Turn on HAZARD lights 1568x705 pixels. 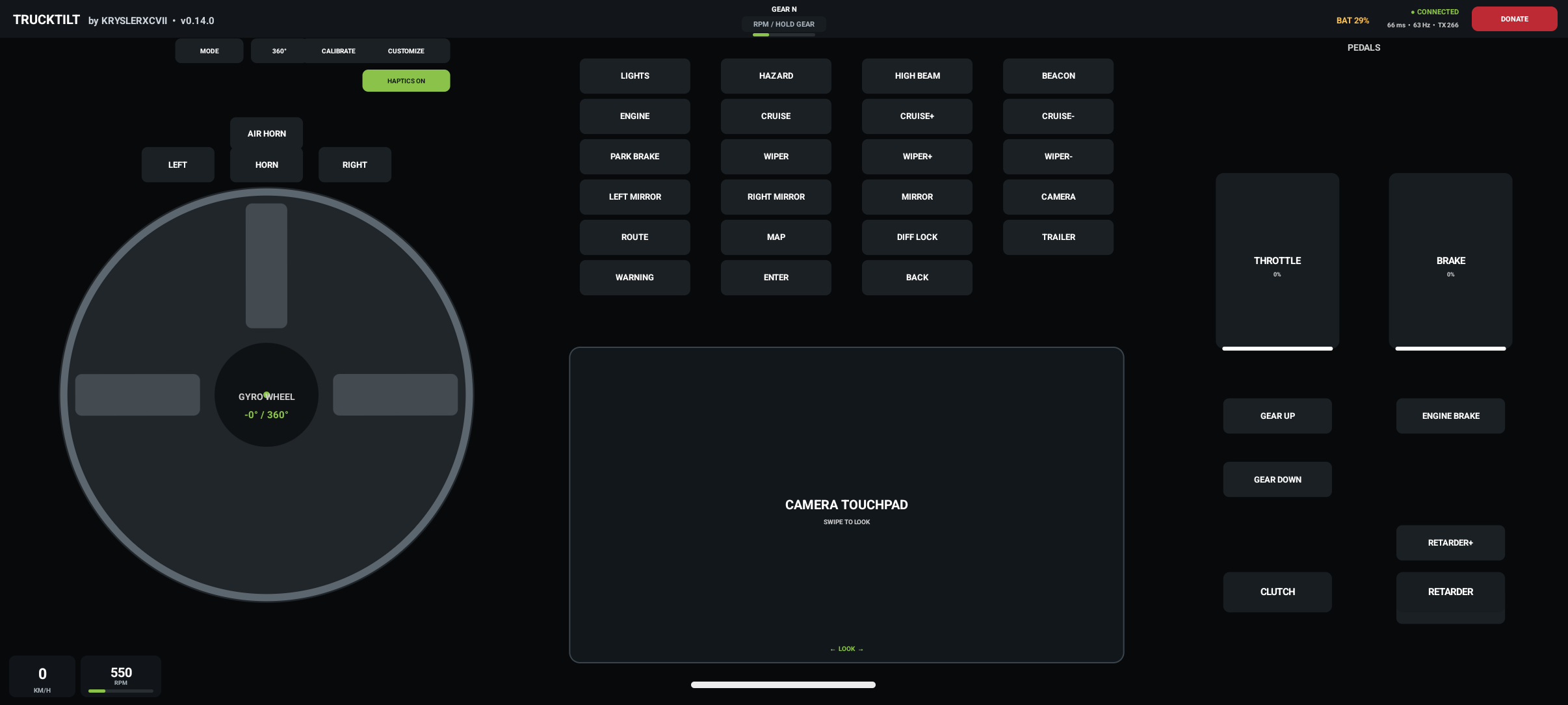[x=776, y=75]
